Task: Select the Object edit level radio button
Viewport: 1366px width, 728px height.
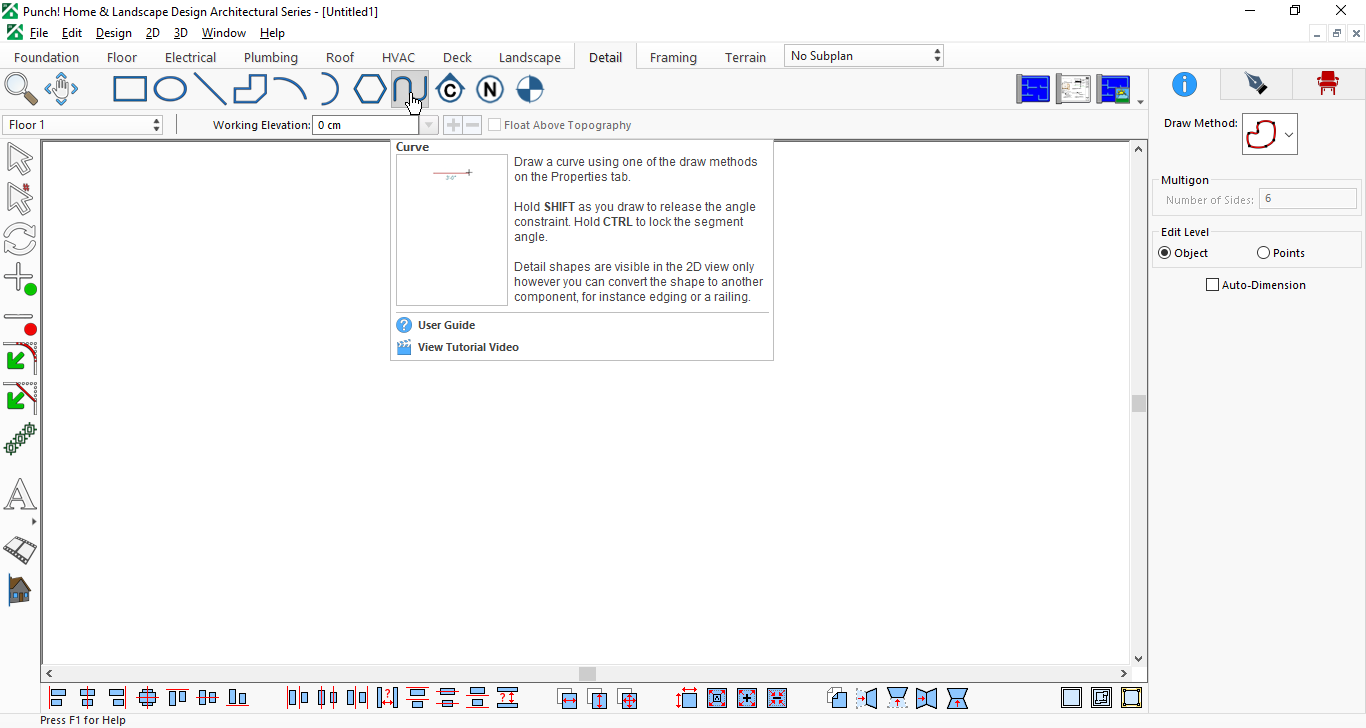Action: pyautogui.click(x=1164, y=253)
